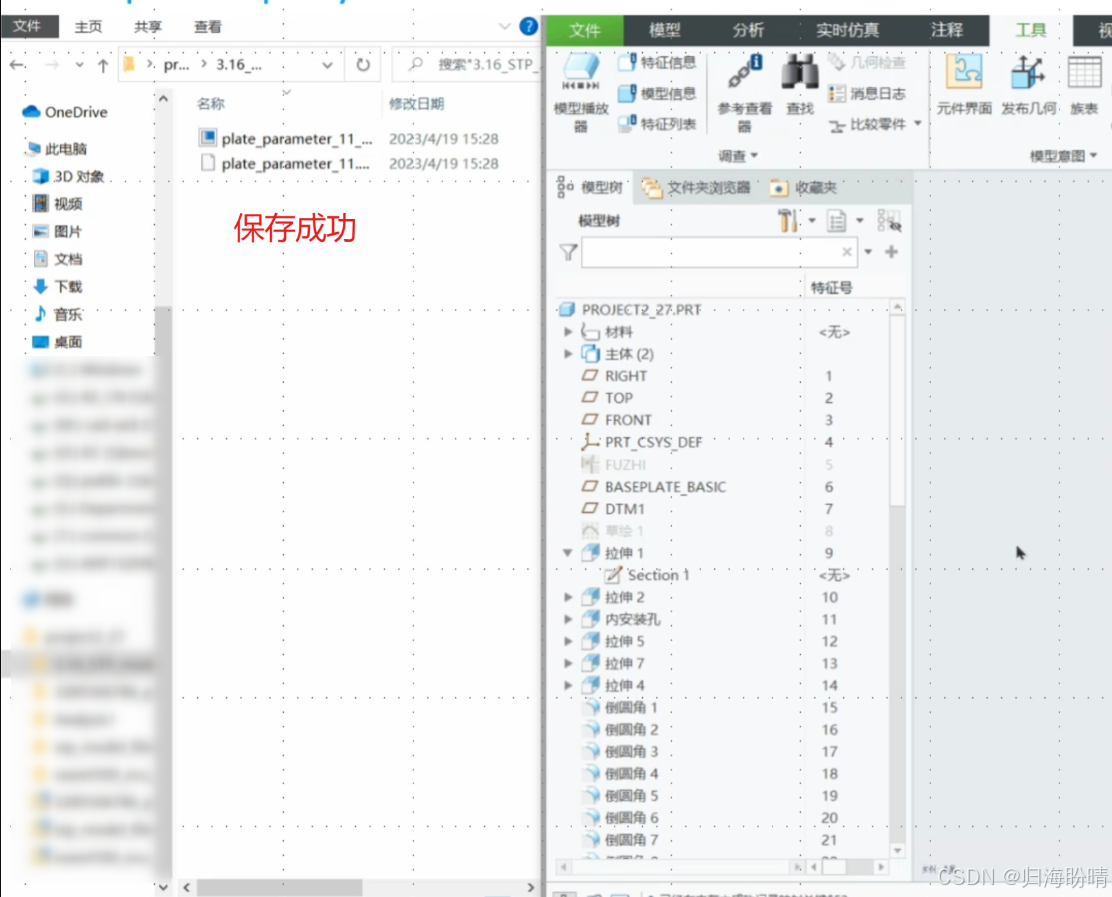Select the BASEPLATE_BASIC datum plane
The image size is (1112, 897).
click(665, 487)
